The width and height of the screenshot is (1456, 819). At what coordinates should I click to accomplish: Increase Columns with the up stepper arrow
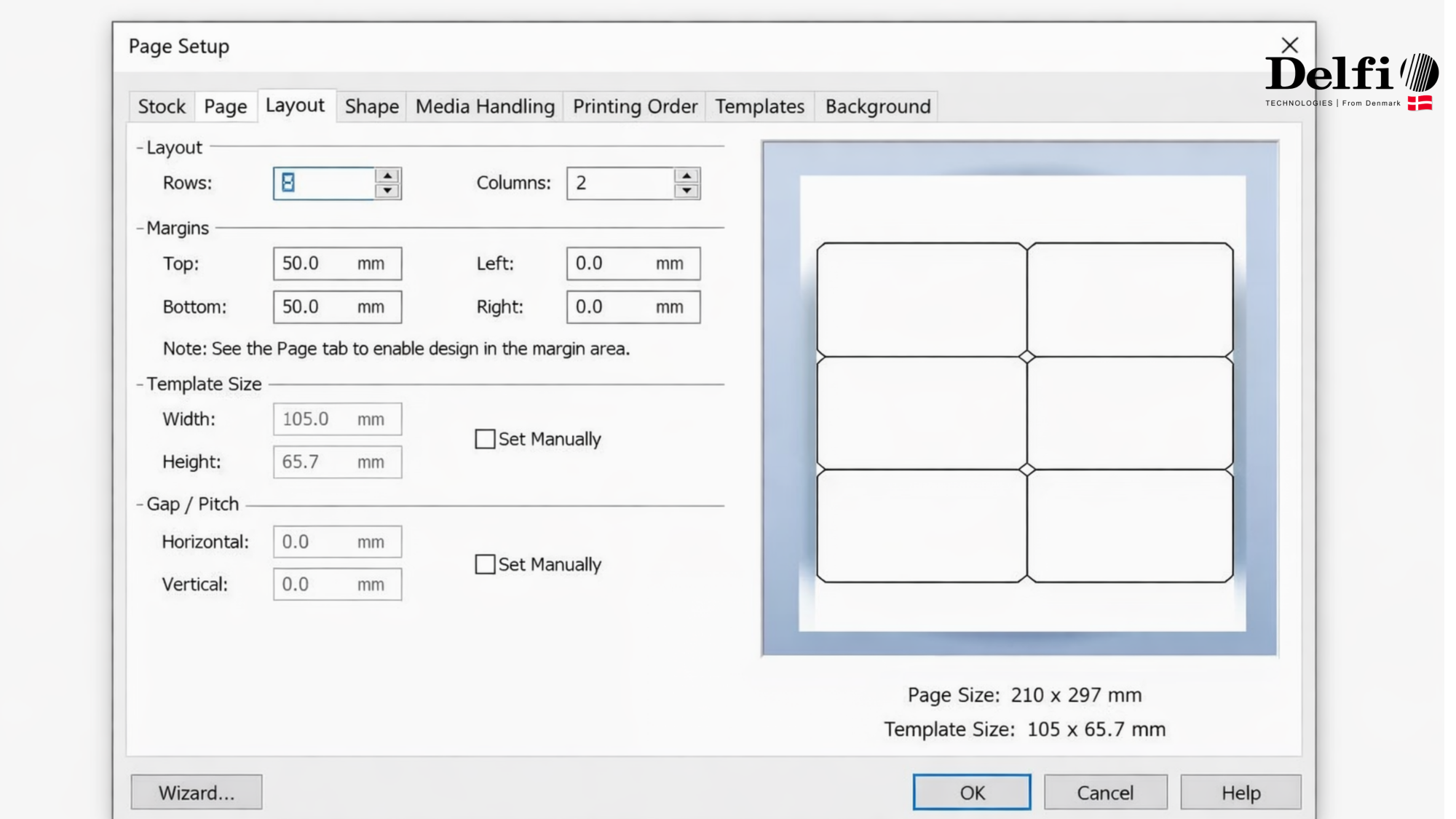686,175
